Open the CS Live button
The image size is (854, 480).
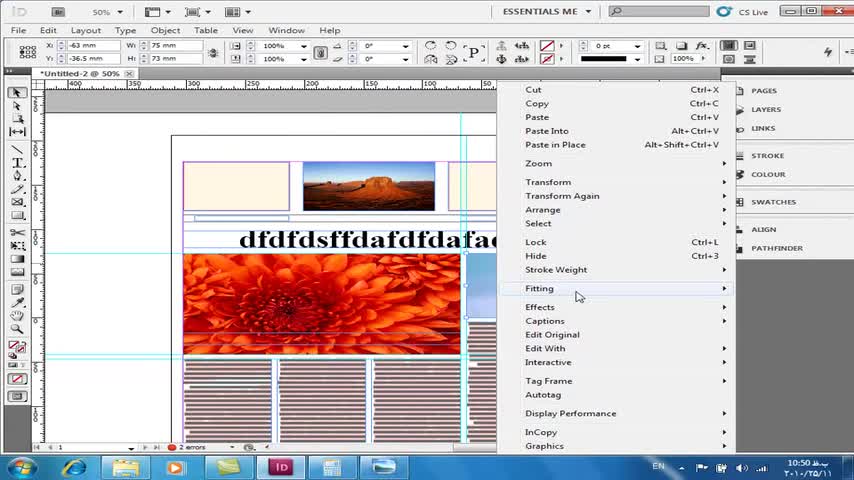click(x=742, y=11)
